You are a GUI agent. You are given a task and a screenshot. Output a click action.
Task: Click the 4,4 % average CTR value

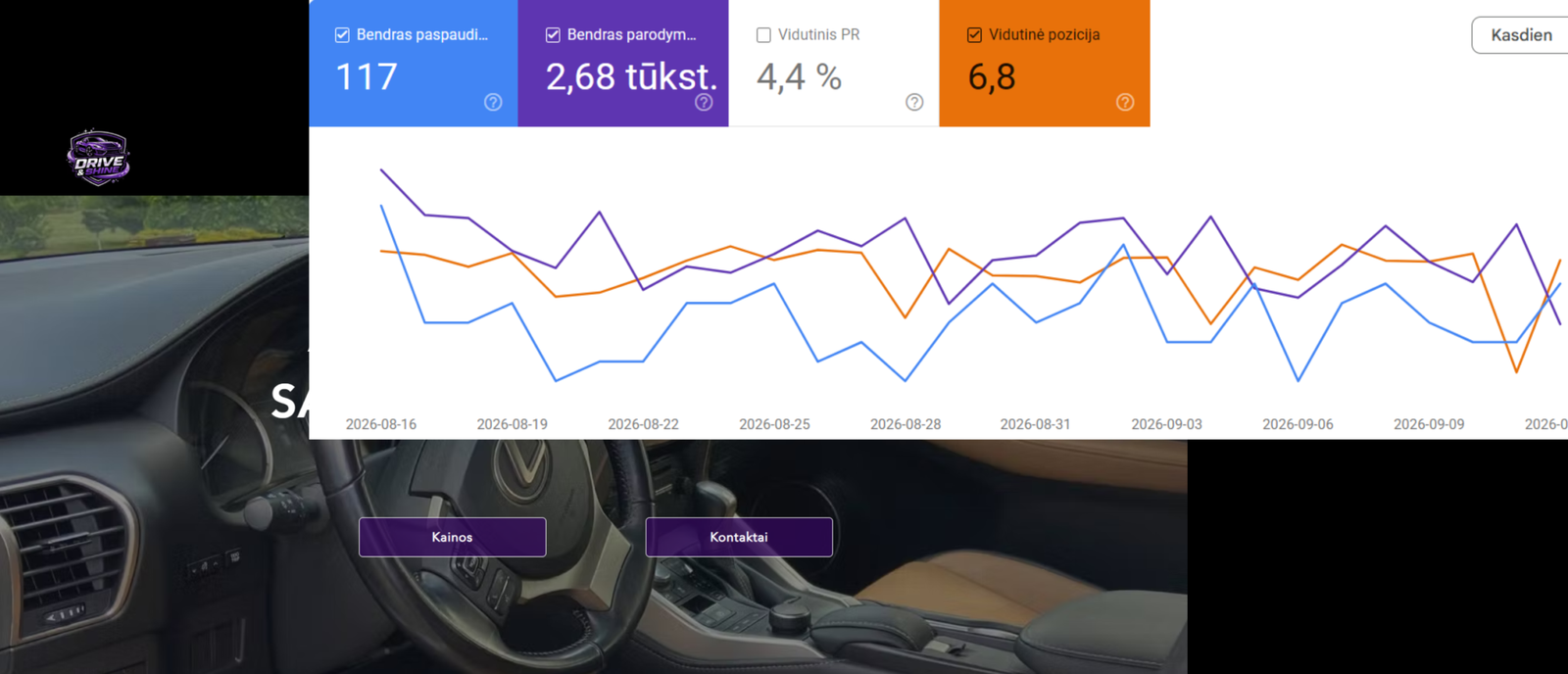click(x=799, y=76)
